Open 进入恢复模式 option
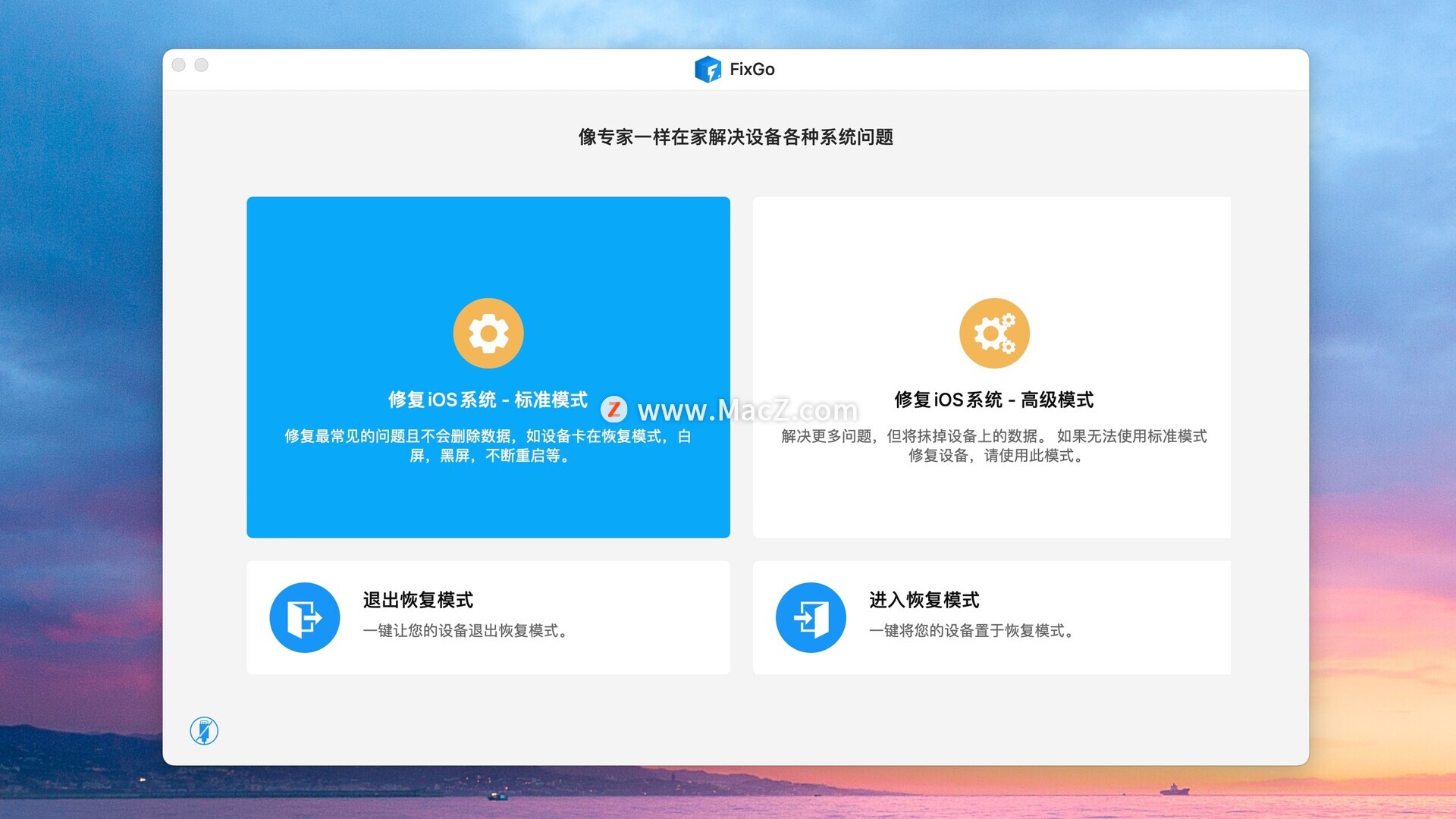 (x=924, y=600)
